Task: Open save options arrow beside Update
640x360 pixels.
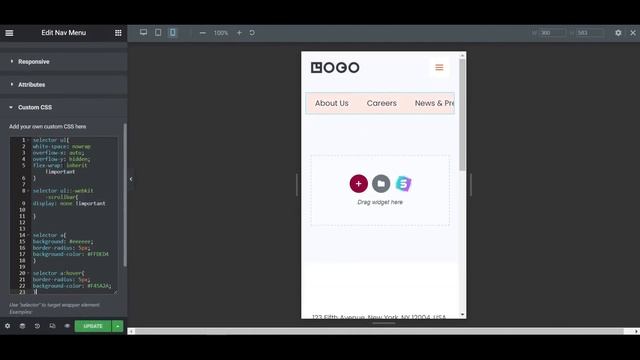Action: click(118, 326)
